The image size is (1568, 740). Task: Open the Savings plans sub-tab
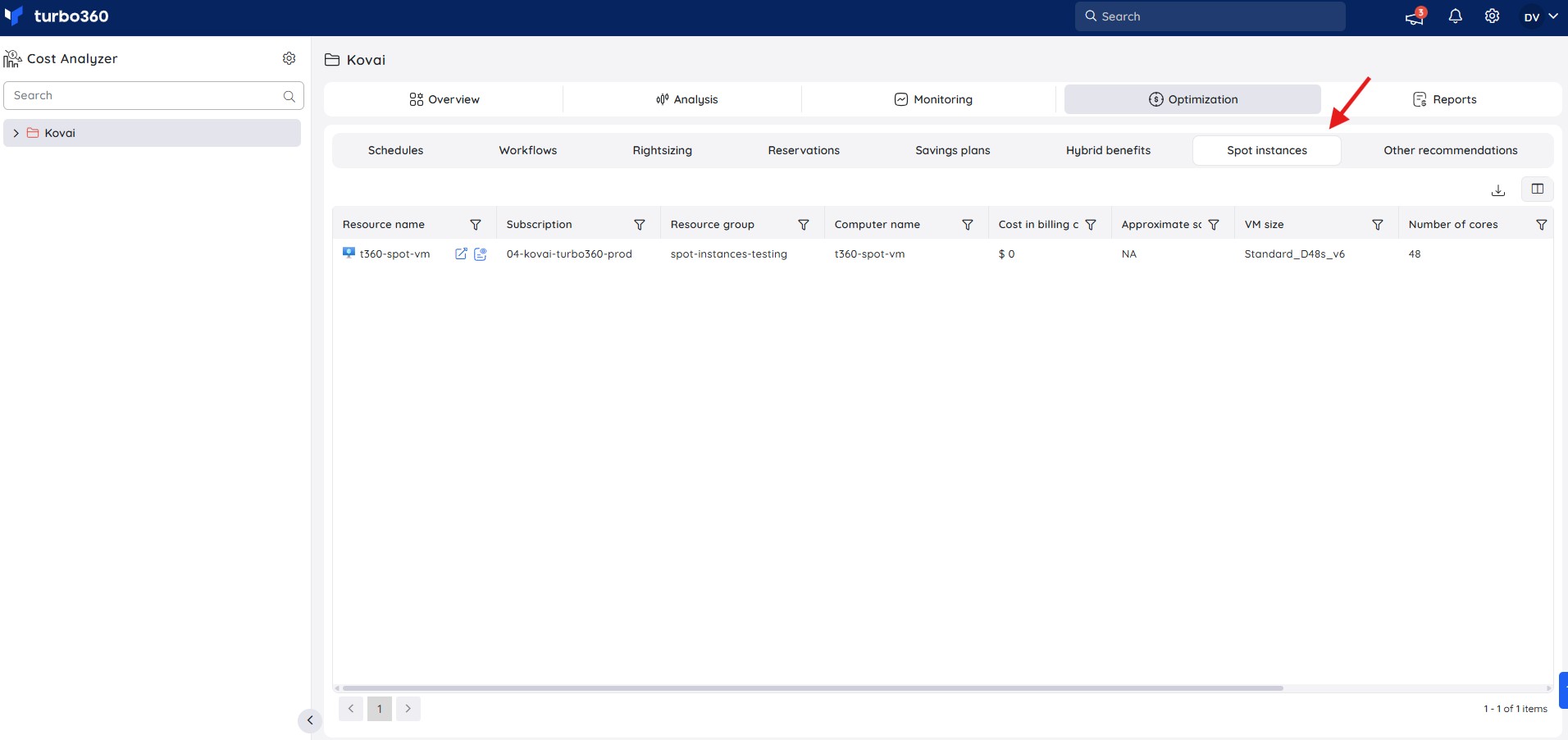click(953, 150)
